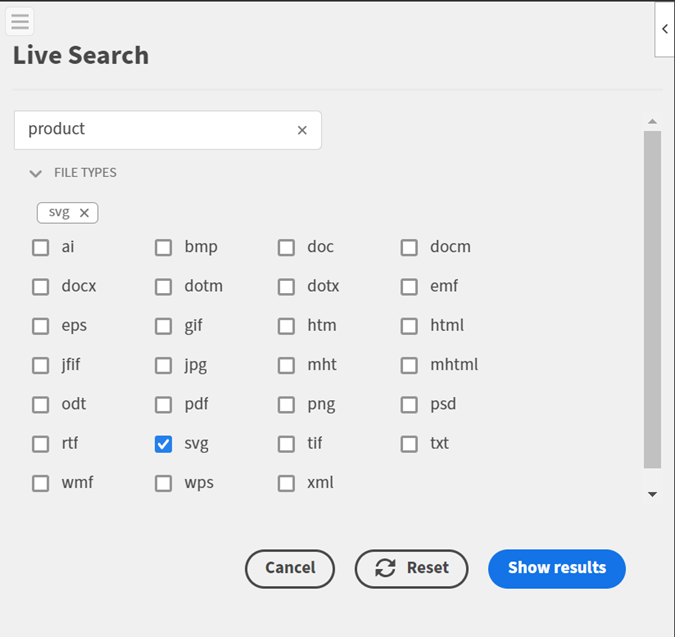Screen dimensions: 675x637
Task: Check the ai file type box
Action: coord(40,247)
